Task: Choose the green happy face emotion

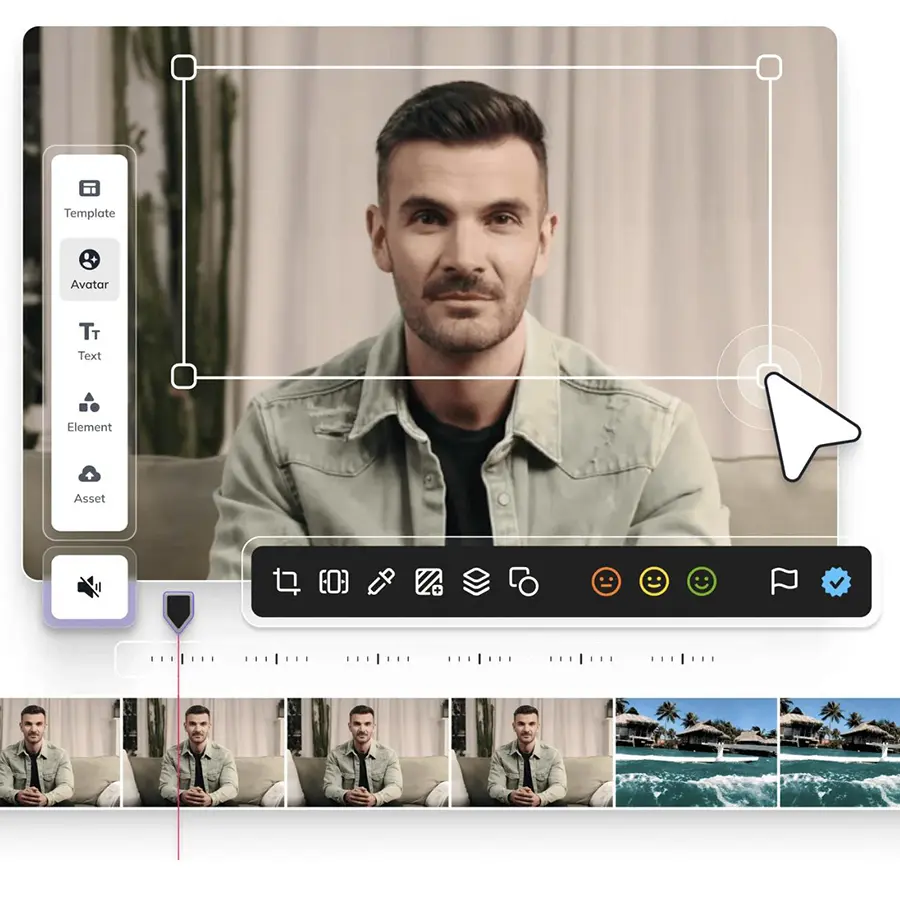Action: pos(701,581)
